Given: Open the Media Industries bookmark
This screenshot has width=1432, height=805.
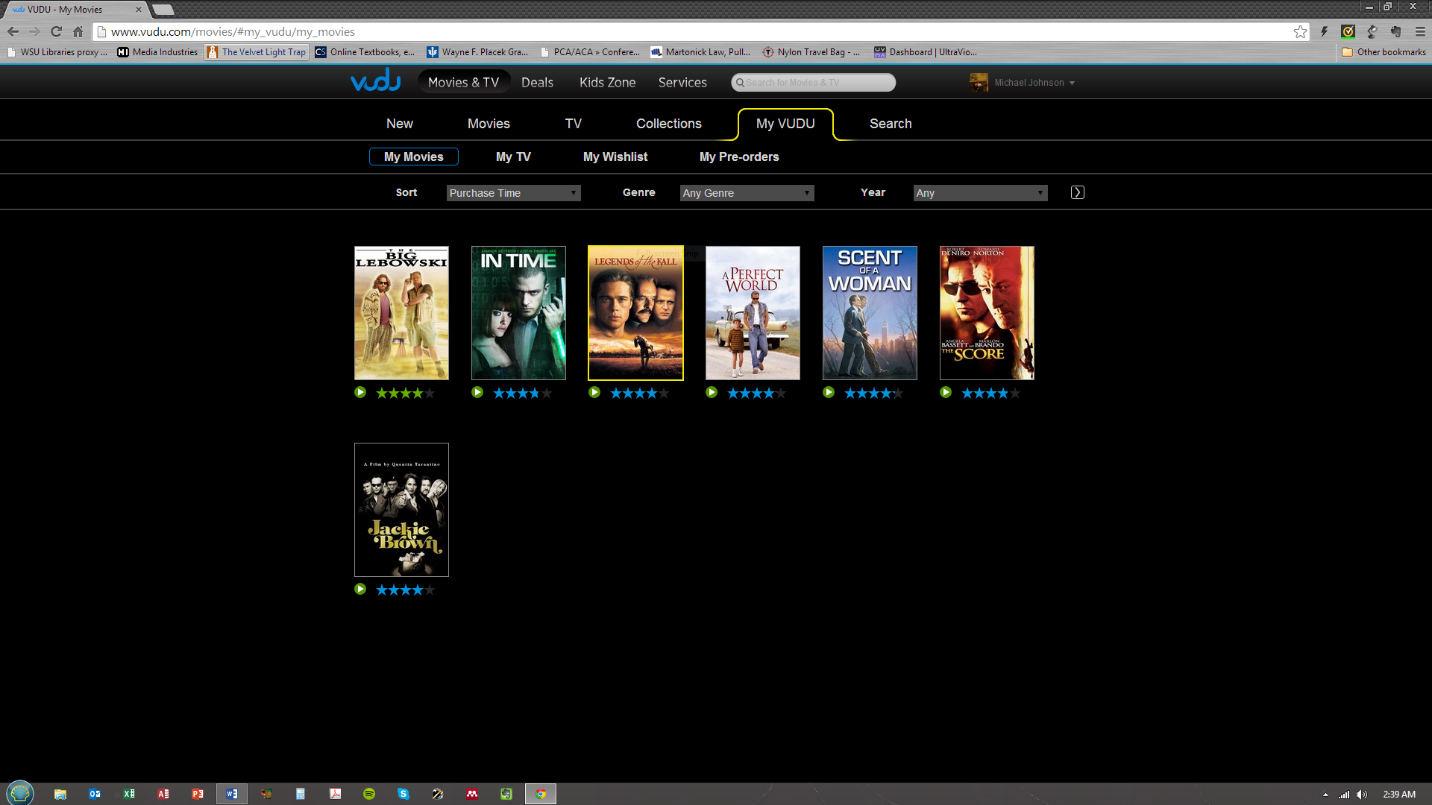Looking at the screenshot, I should (x=158, y=52).
